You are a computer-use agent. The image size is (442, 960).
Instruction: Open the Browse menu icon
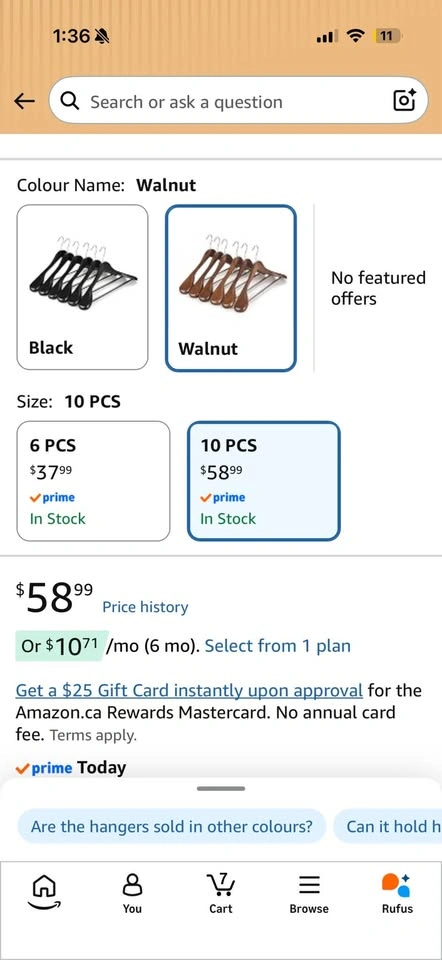click(x=309, y=893)
